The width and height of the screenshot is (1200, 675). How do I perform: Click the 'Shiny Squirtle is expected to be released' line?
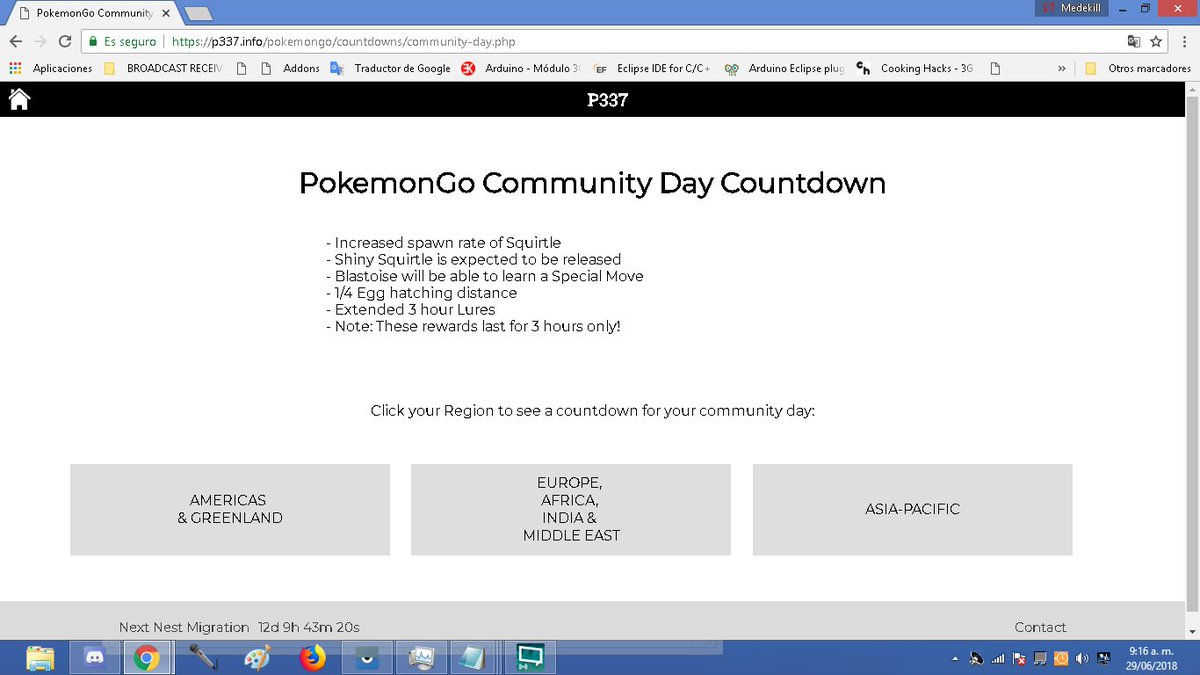pos(473,259)
